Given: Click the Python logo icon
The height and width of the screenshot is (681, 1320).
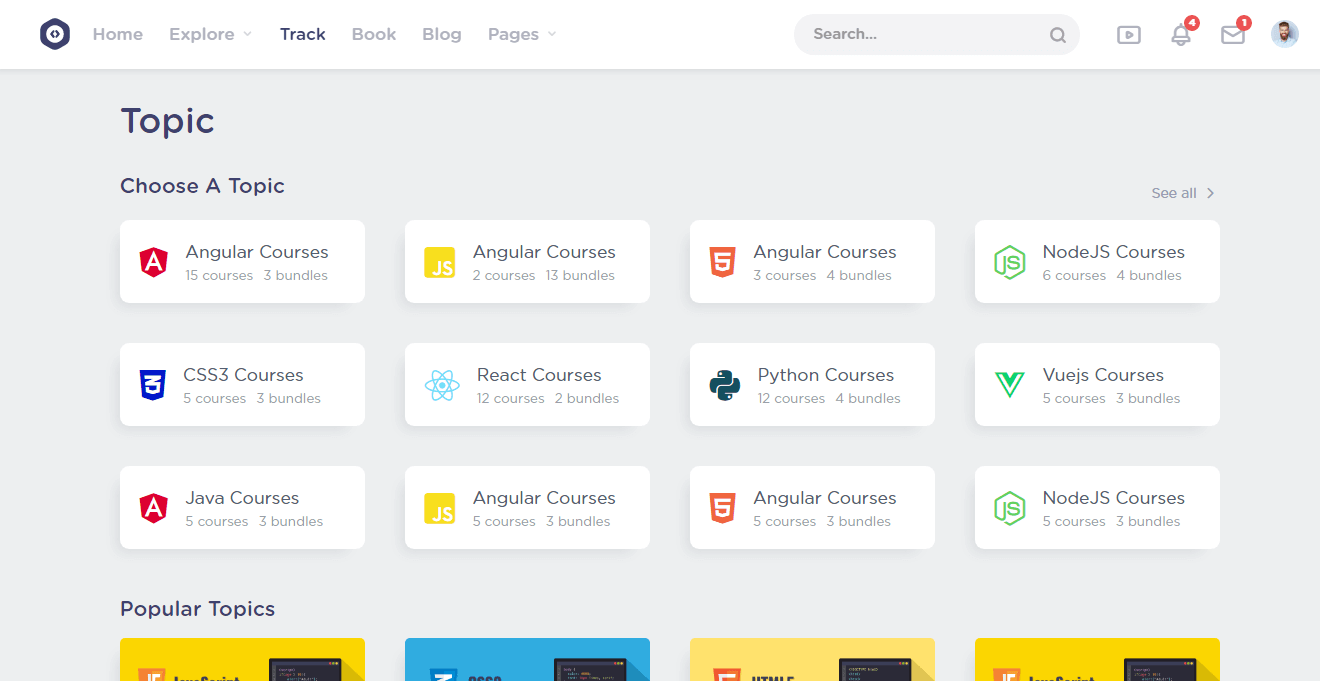Looking at the screenshot, I should click(725, 385).
